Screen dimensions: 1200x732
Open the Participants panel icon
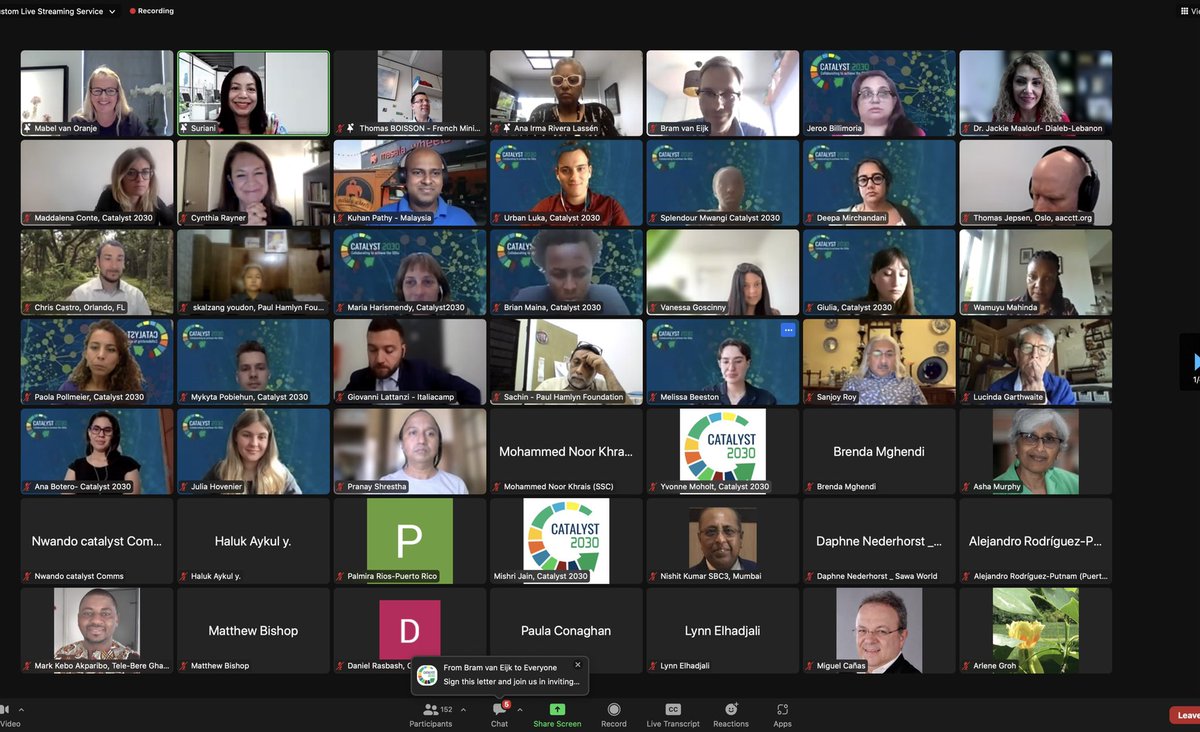click(431, 709)
